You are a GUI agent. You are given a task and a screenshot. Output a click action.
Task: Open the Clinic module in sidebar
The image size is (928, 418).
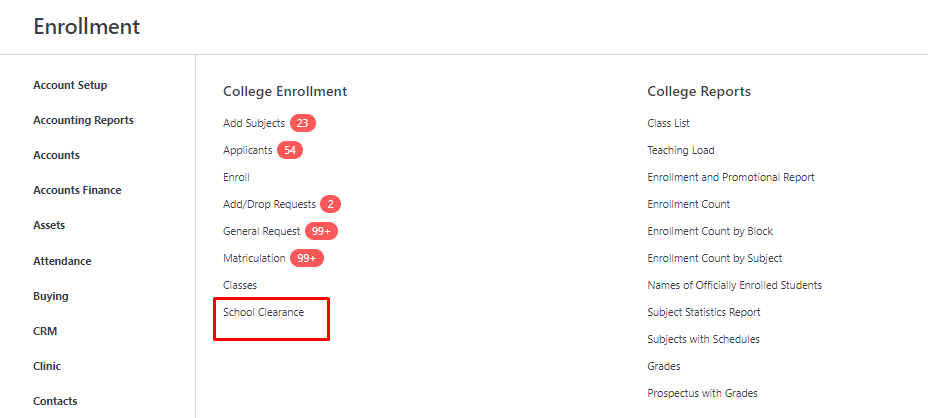coord(47,366)
